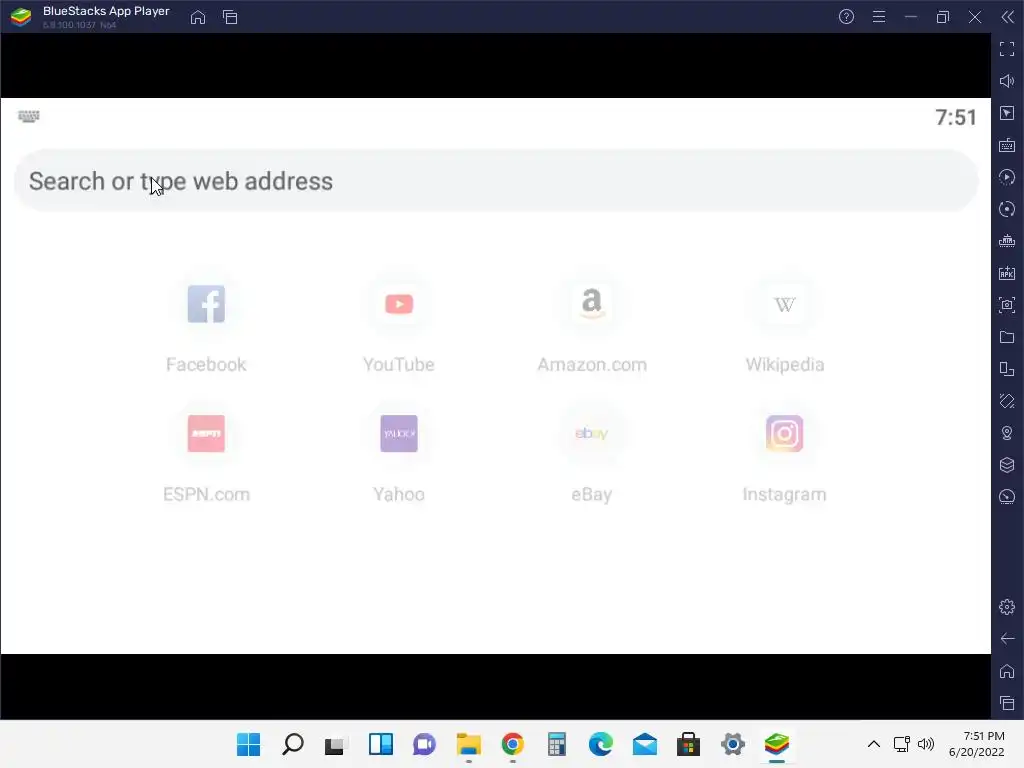The width and height of the screenshot is (1024, 768).
Task: Click the cursor lock icon in the sidebar
Action: (x=1007, y=113)
